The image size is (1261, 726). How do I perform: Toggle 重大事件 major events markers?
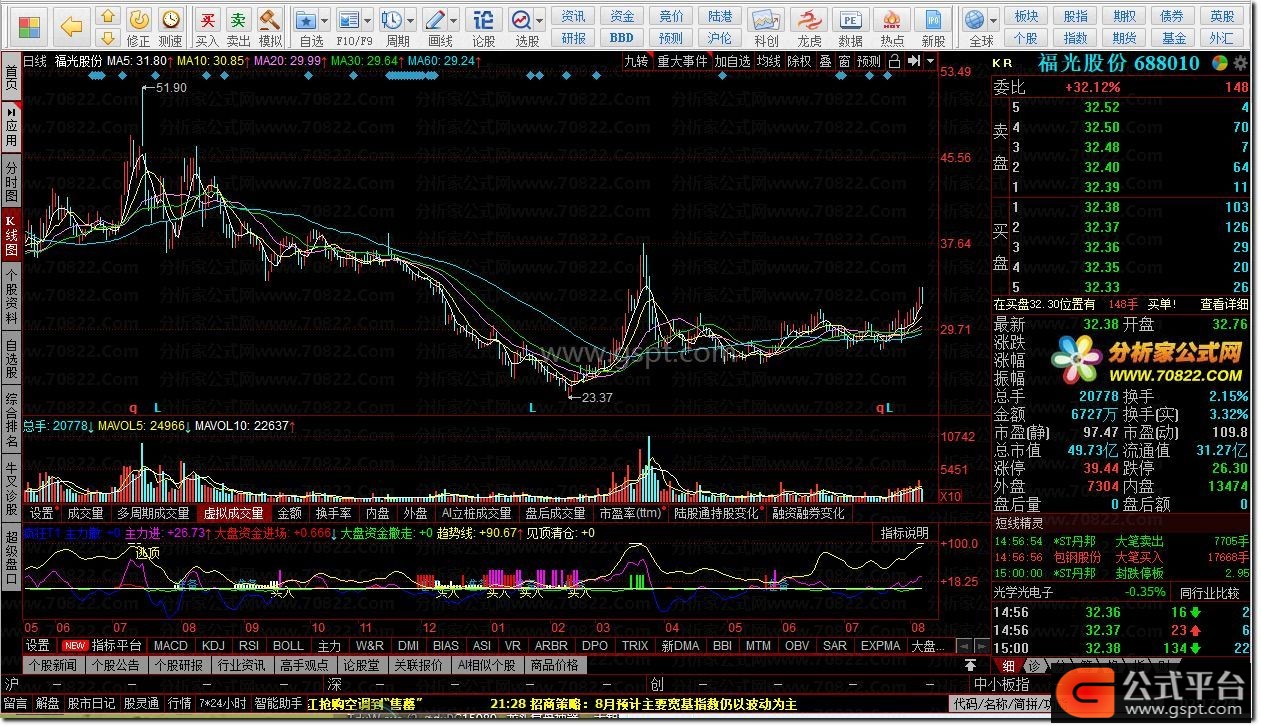coord(682,61)
